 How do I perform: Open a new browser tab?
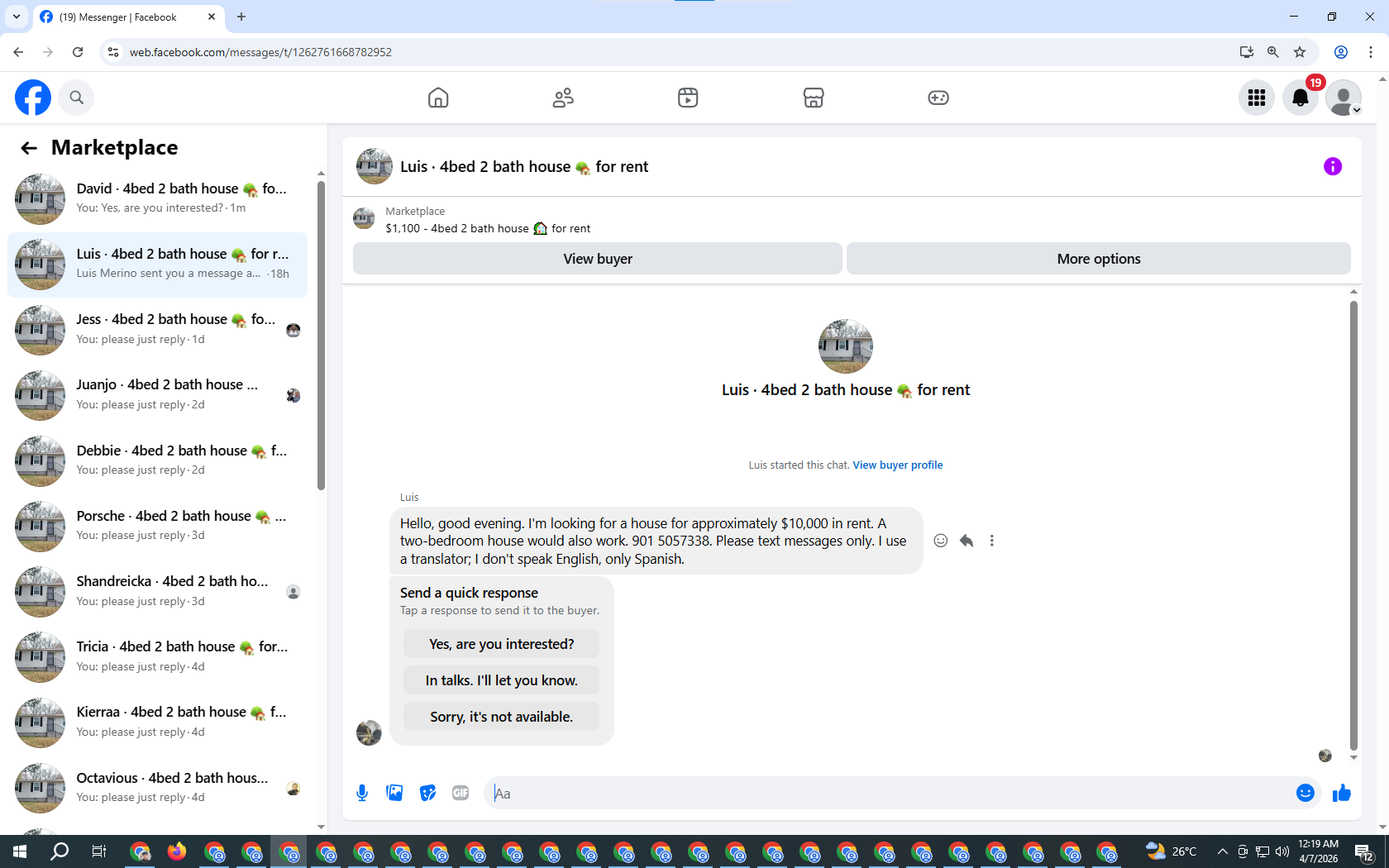pyautogui.click(x=241, y=17)
